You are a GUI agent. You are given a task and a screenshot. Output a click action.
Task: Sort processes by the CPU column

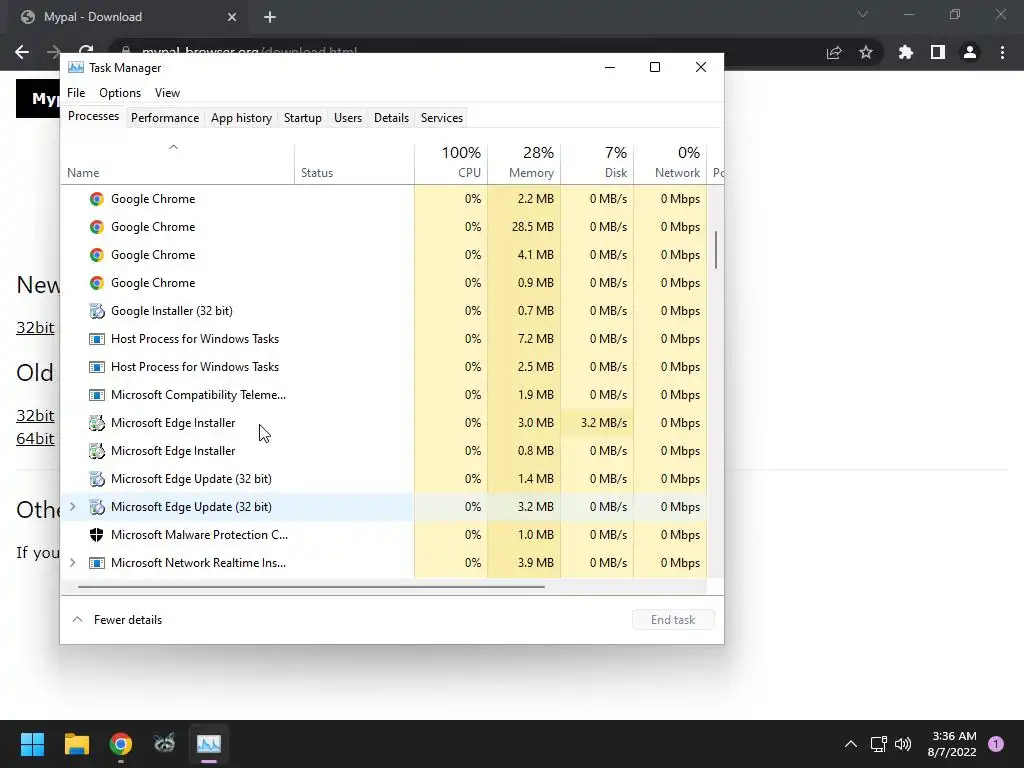click(451, 162)
